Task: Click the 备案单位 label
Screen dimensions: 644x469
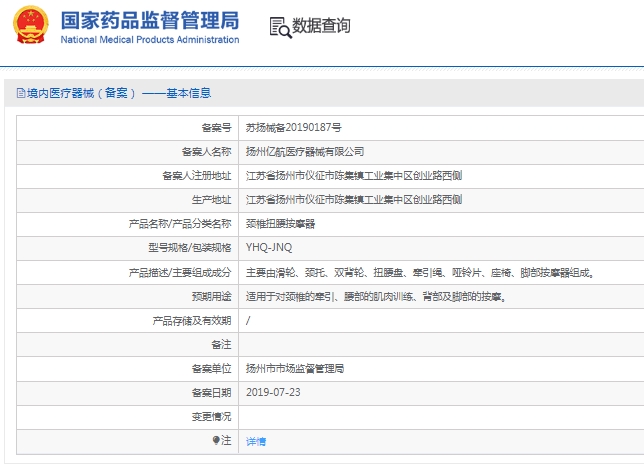Action: [212, 368]
